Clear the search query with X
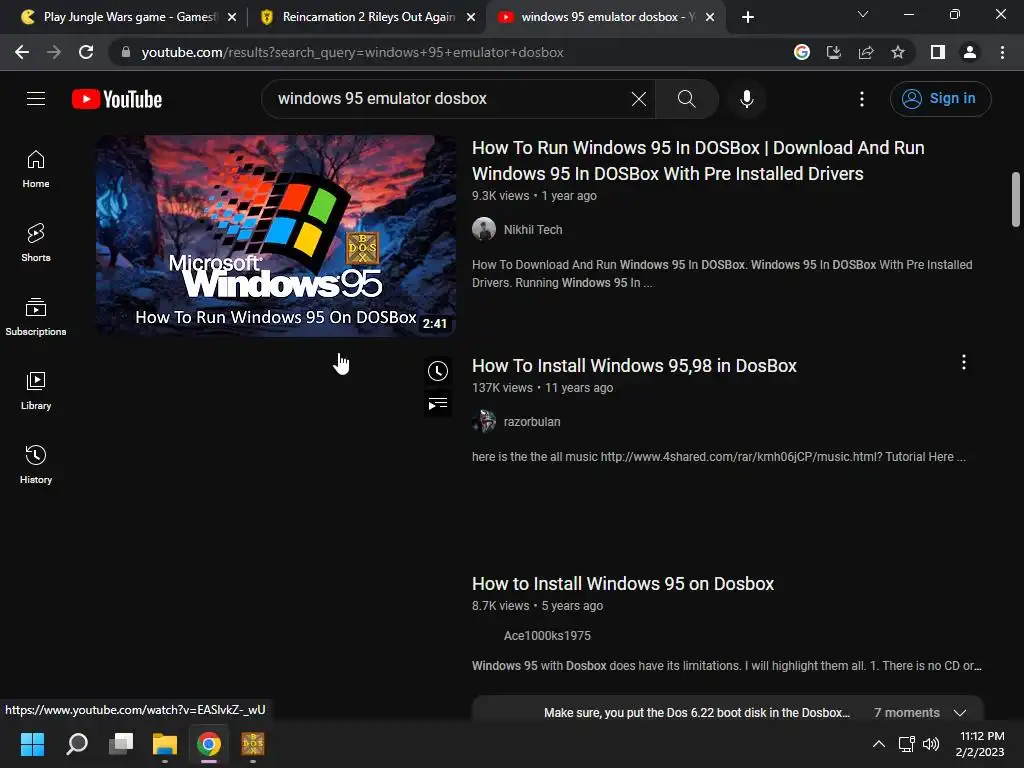The width and height of the screenshot is (1024, 768). coord(639,99)
